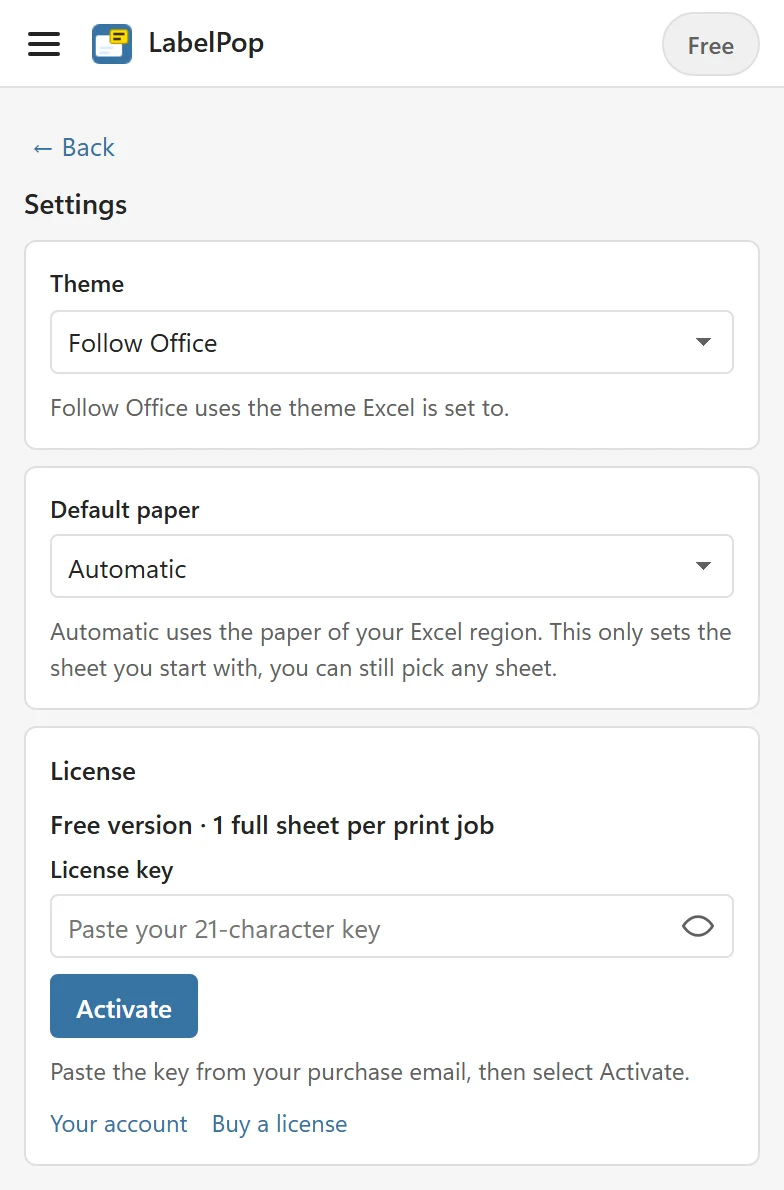The width and height of the screenshot is (784, 1190).
Task: Click the Activate button
Action: click(x=124, y=1006)
